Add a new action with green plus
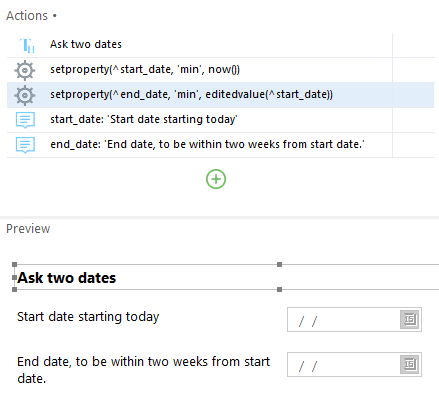This screenshot has height=404, width=439. [216, 179]
